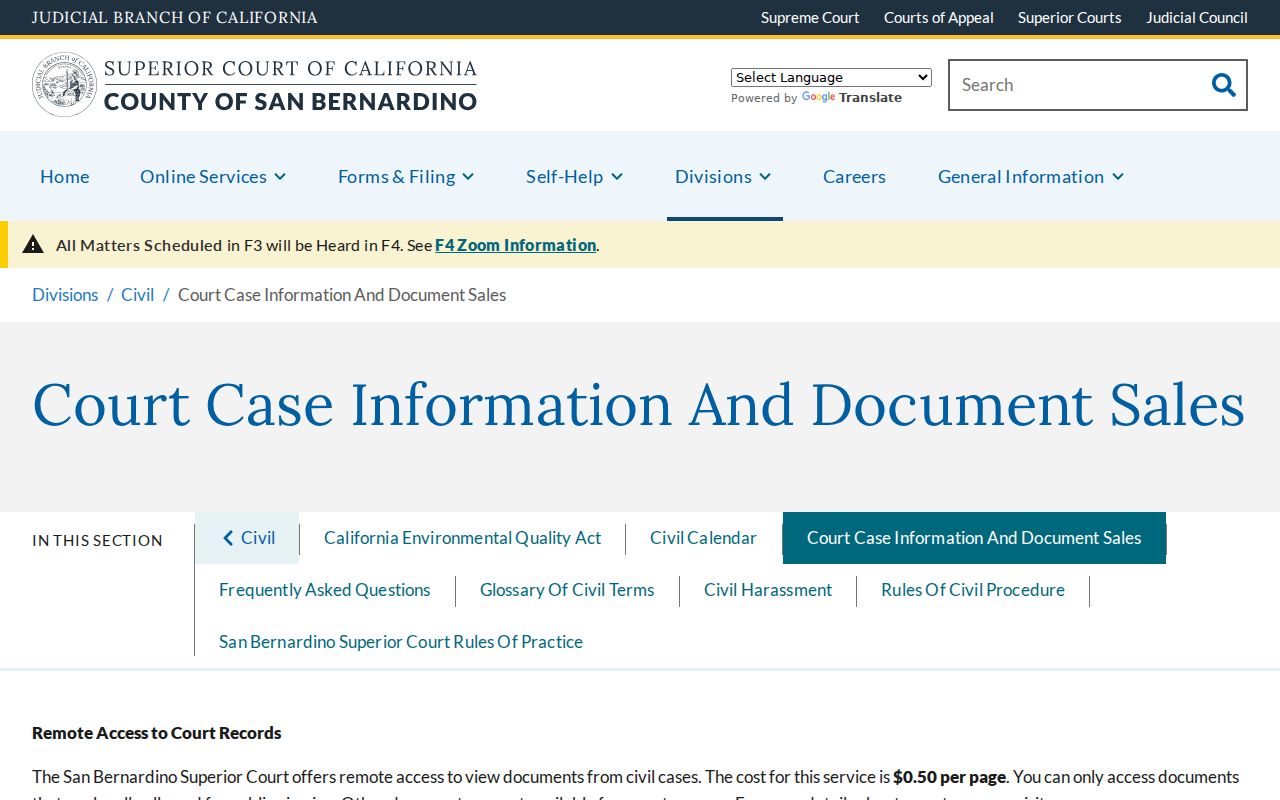Open the Select Language dropdown
The image size is (1280, 800).
(x=831, y=77)
